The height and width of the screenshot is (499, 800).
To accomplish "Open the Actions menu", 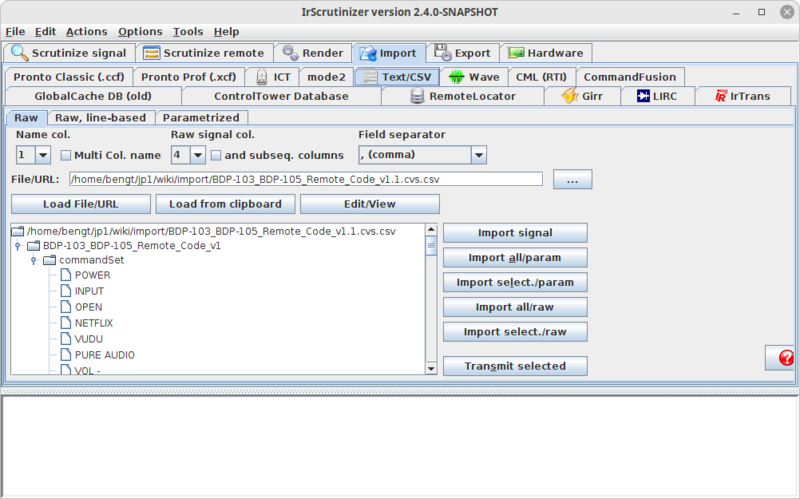I will [x=87, y=32].
